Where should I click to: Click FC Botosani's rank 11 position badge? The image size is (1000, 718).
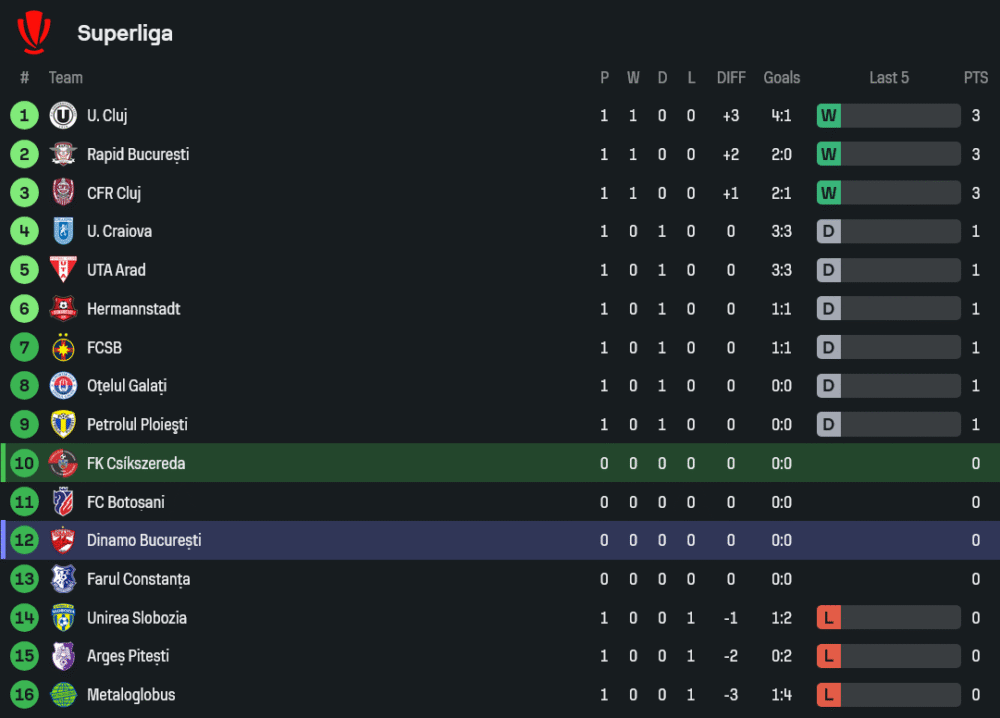[25, 502]
